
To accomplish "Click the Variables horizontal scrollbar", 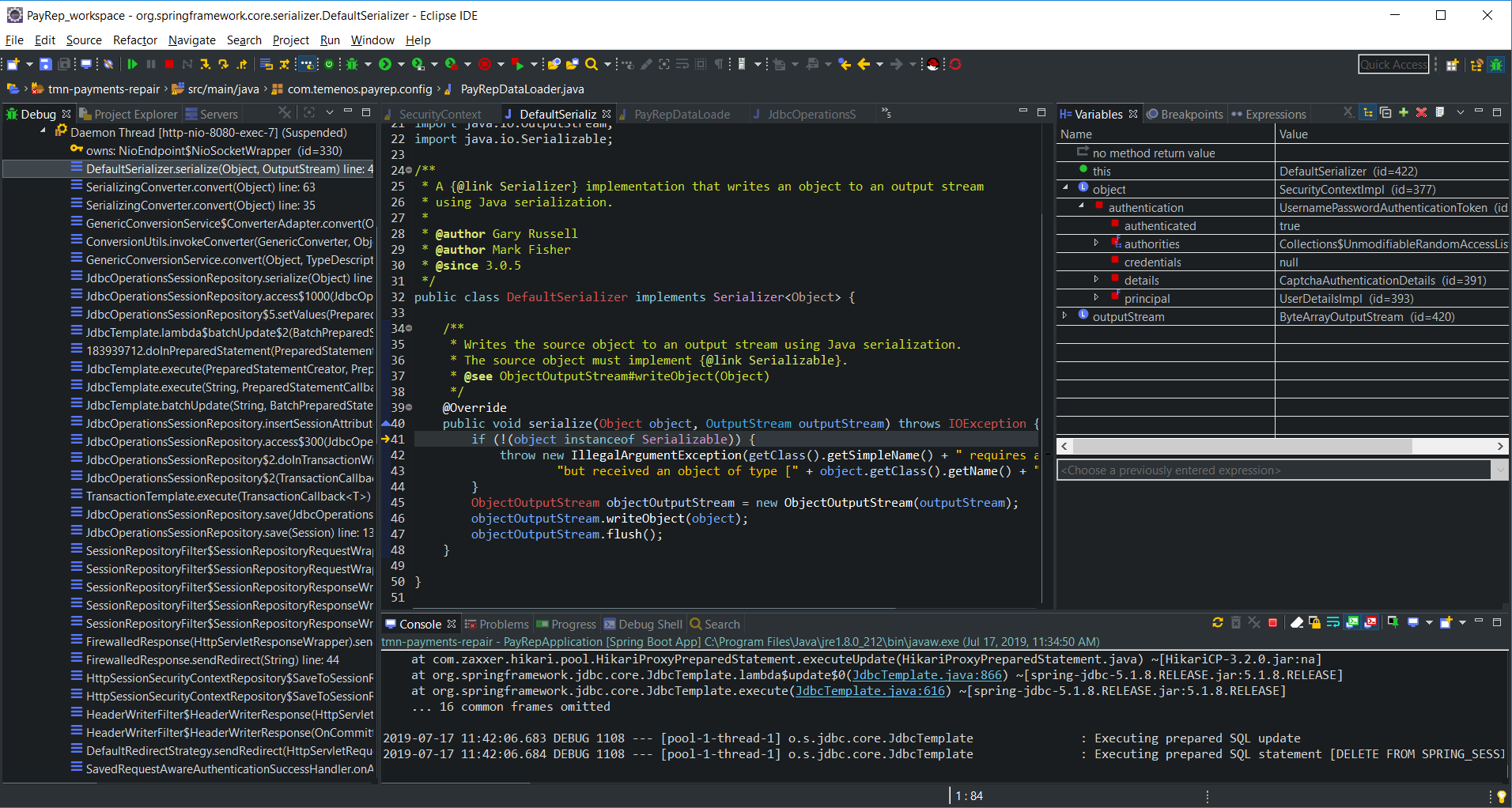I will (1242, 447).
